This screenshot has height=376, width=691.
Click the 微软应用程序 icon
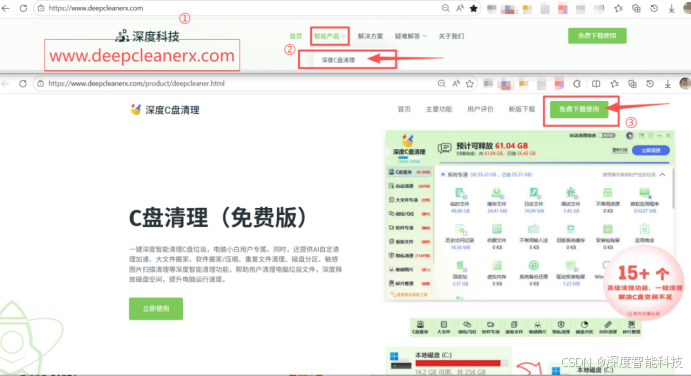click(x=645, y=193)
